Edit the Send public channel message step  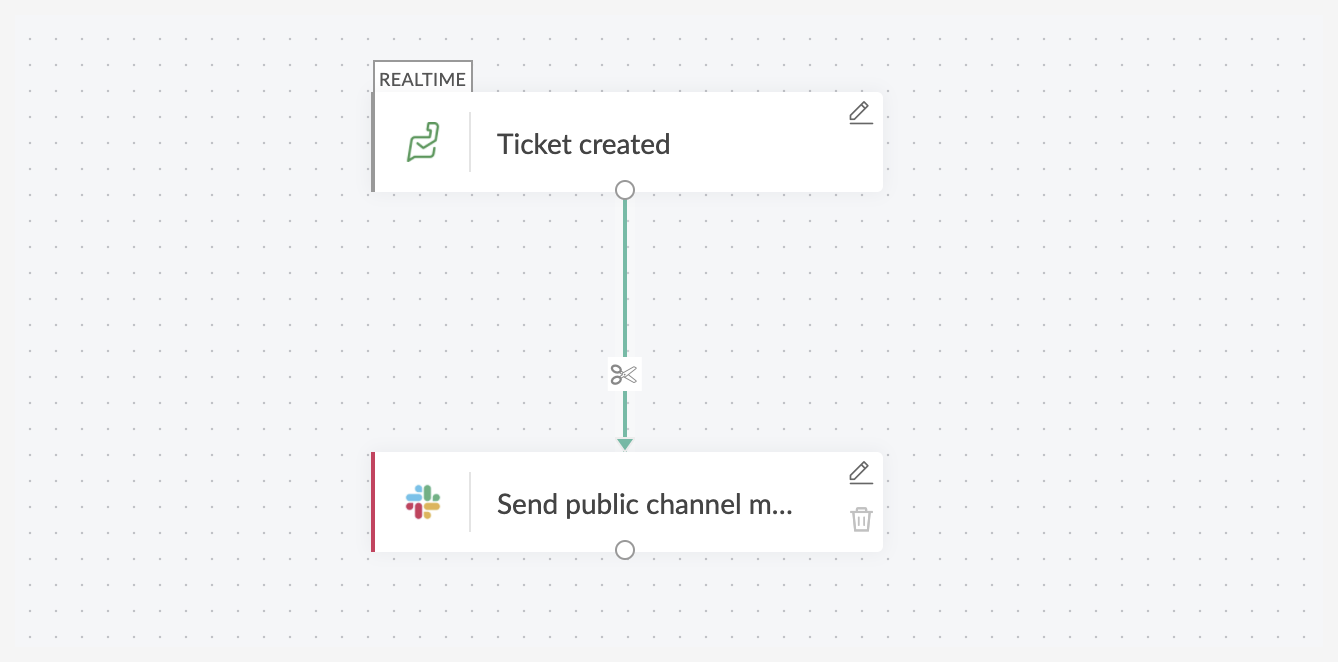coord(860,473)
